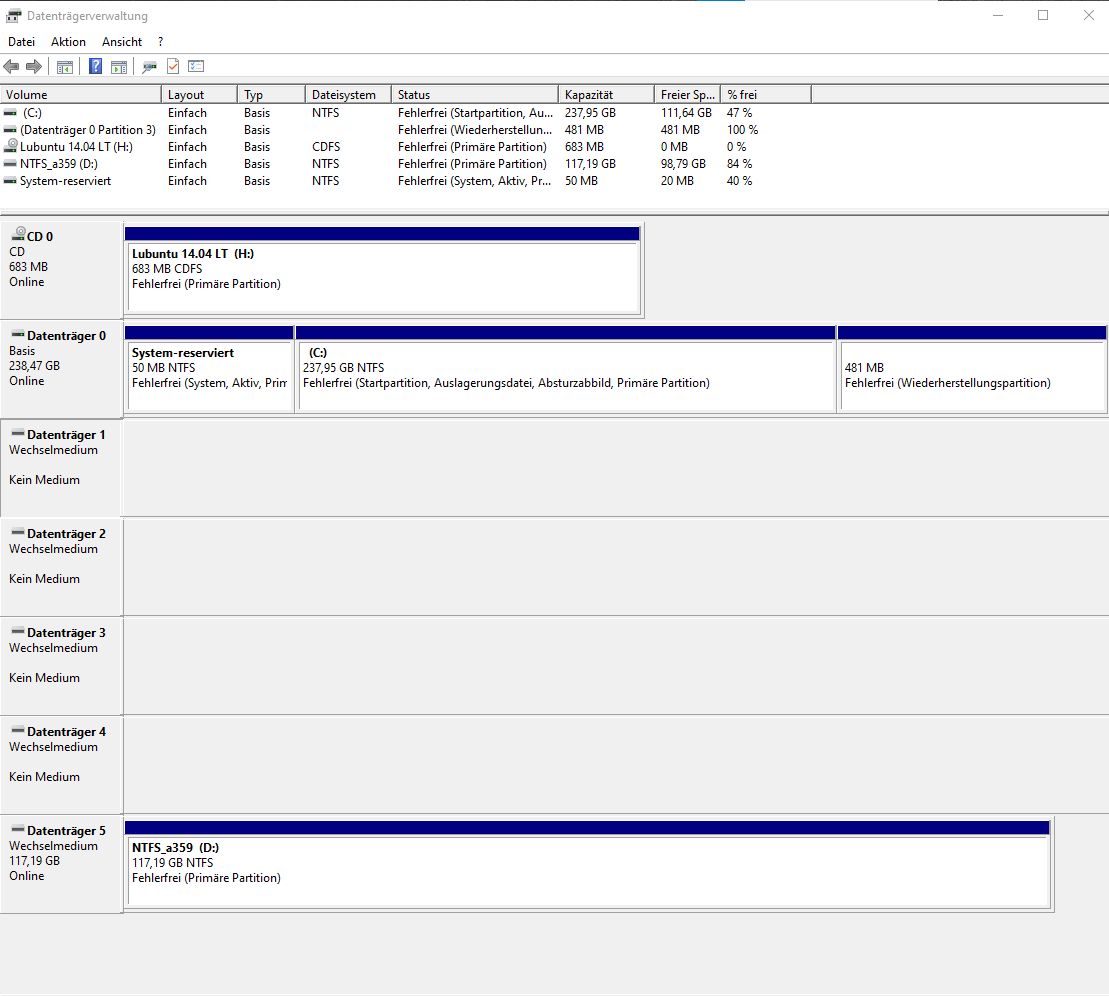Screen dimensions: 1109x996
Task: Click the checkmark document toolbar icon
Action: [x=173, y=67]
